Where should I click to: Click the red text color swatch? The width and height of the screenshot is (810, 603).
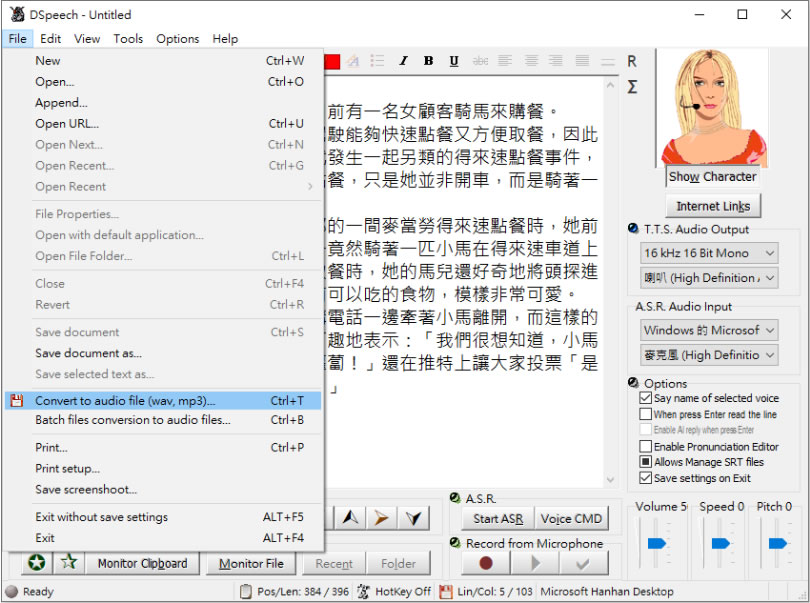[332, 61]
